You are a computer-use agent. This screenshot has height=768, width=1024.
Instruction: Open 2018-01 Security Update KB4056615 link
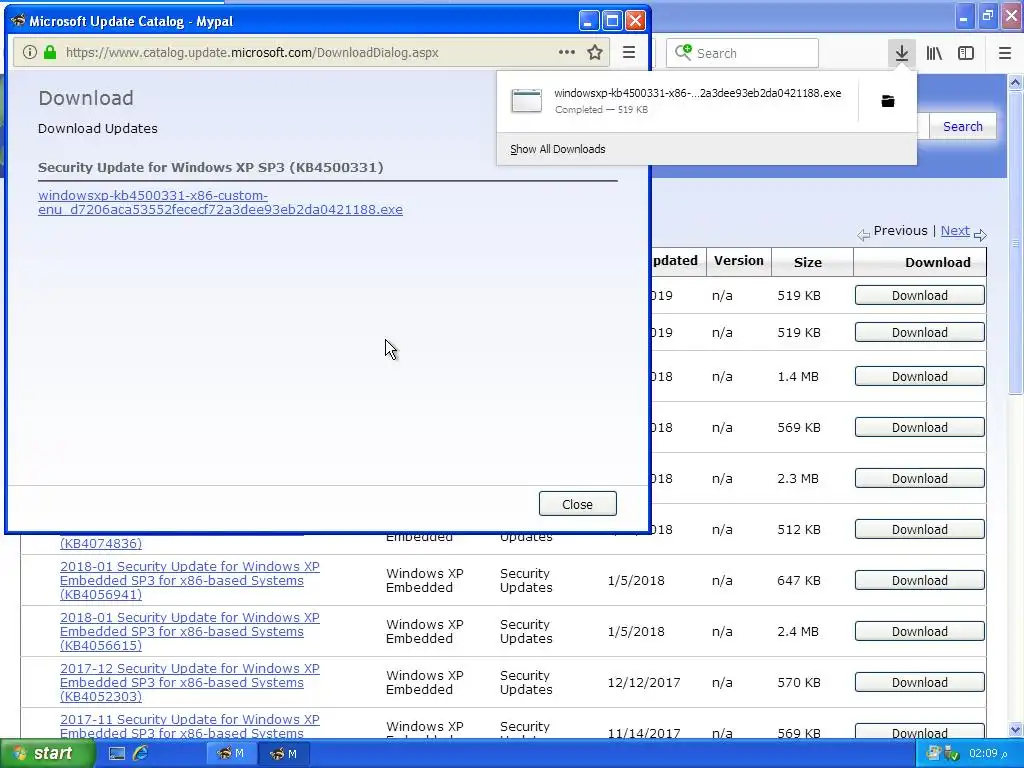[x=189, y=632]
